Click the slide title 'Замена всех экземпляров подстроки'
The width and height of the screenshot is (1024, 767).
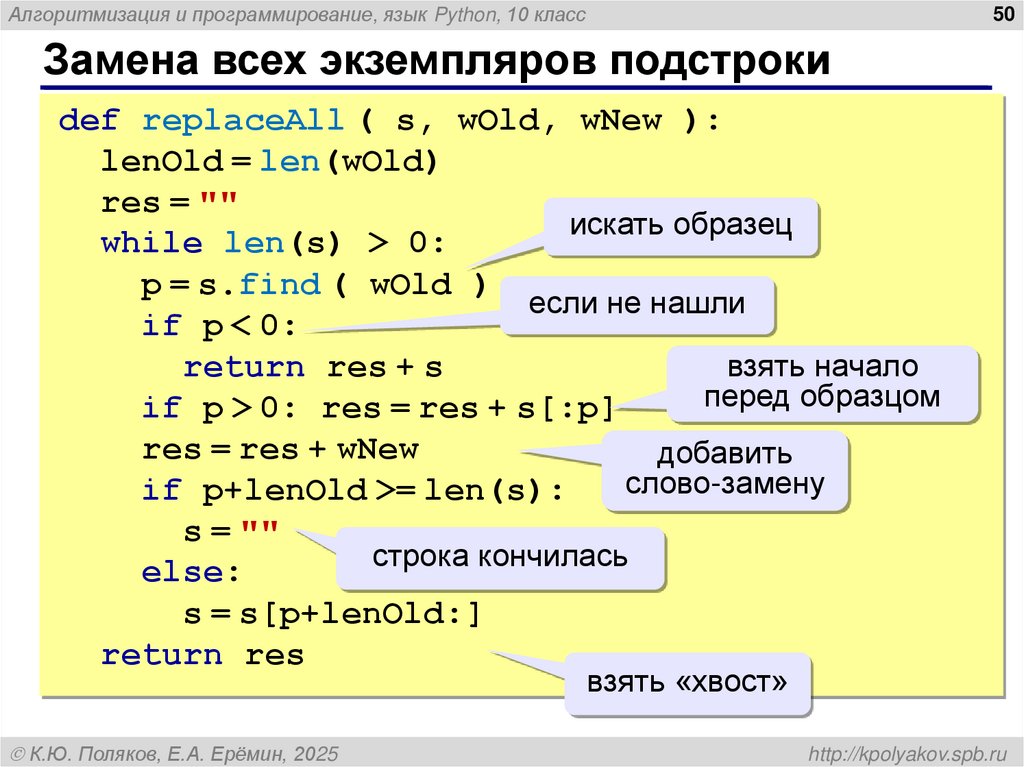click(x=436, y=60)
